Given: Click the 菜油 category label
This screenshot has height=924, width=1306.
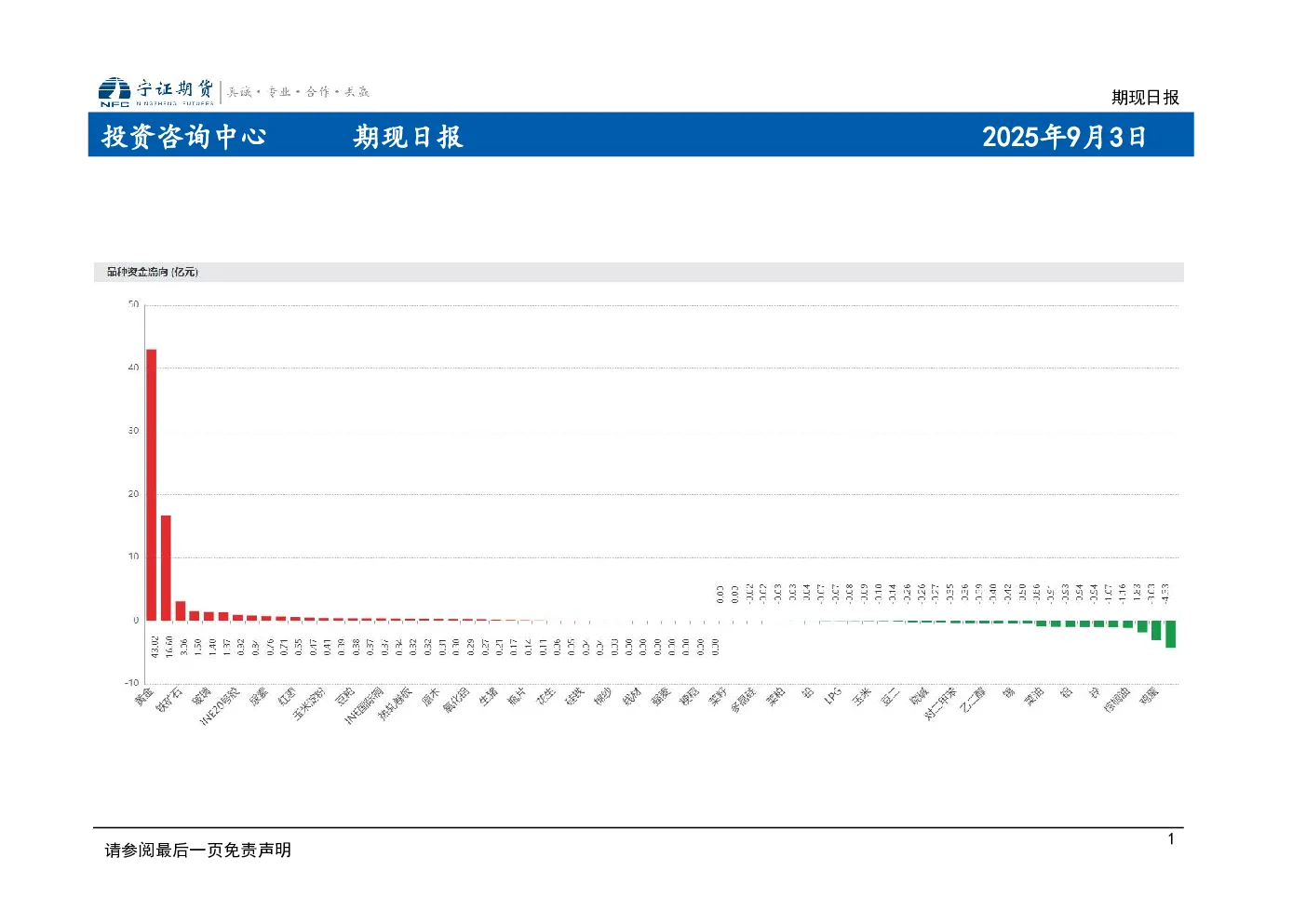Looking at the screenshot, I should pos(1035,697).
